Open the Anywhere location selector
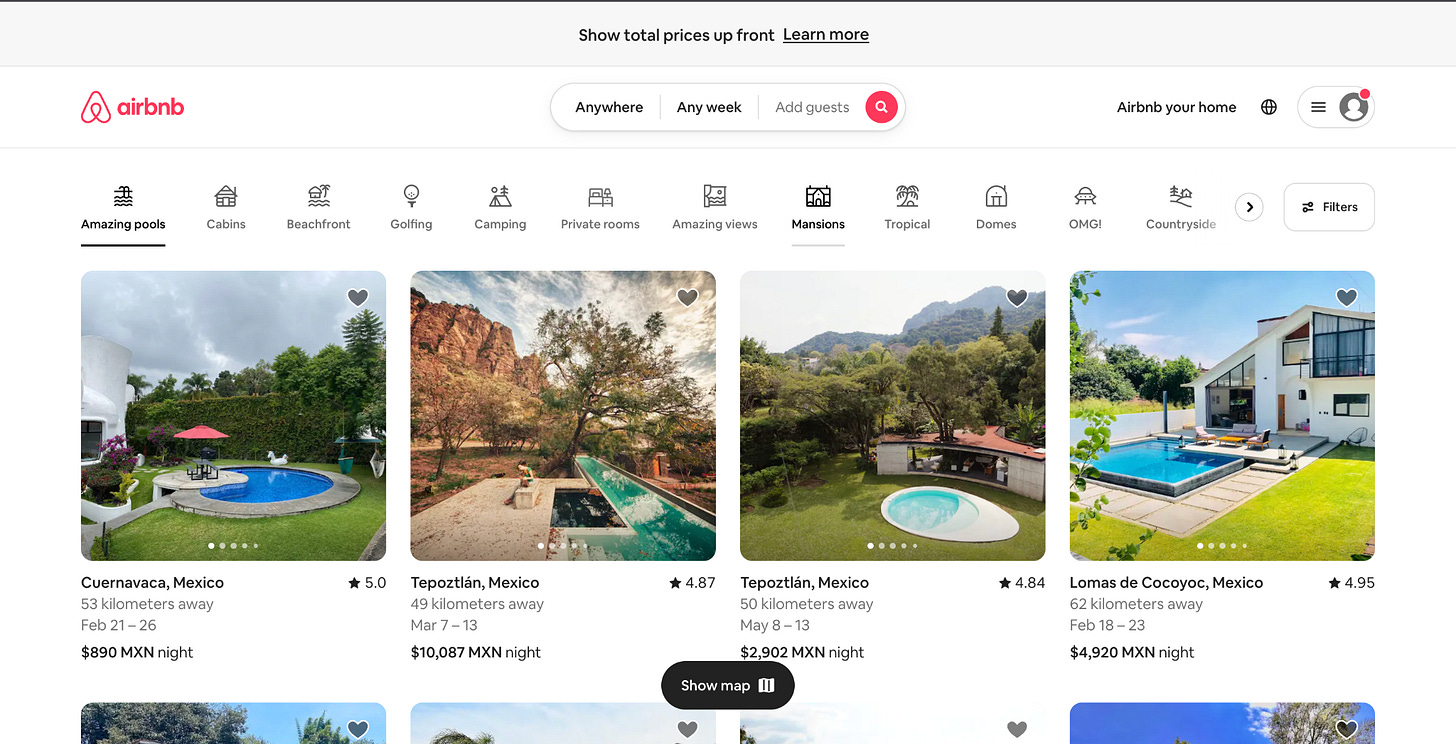Viewport: 1456px width, 744px height. pyautogui.click(x=609, y=107)
